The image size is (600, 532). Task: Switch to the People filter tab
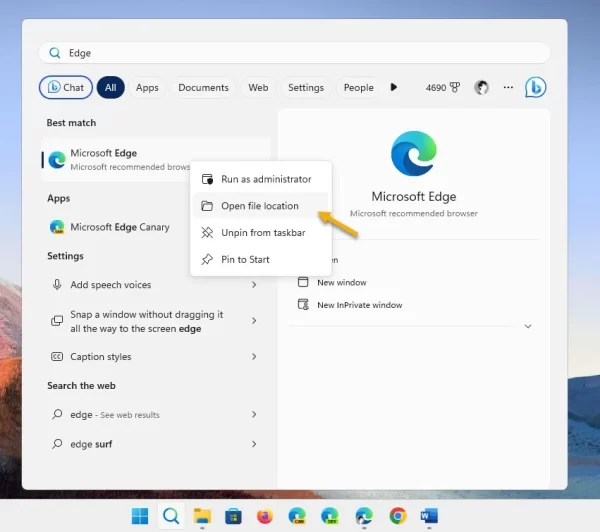coord(358,88)
